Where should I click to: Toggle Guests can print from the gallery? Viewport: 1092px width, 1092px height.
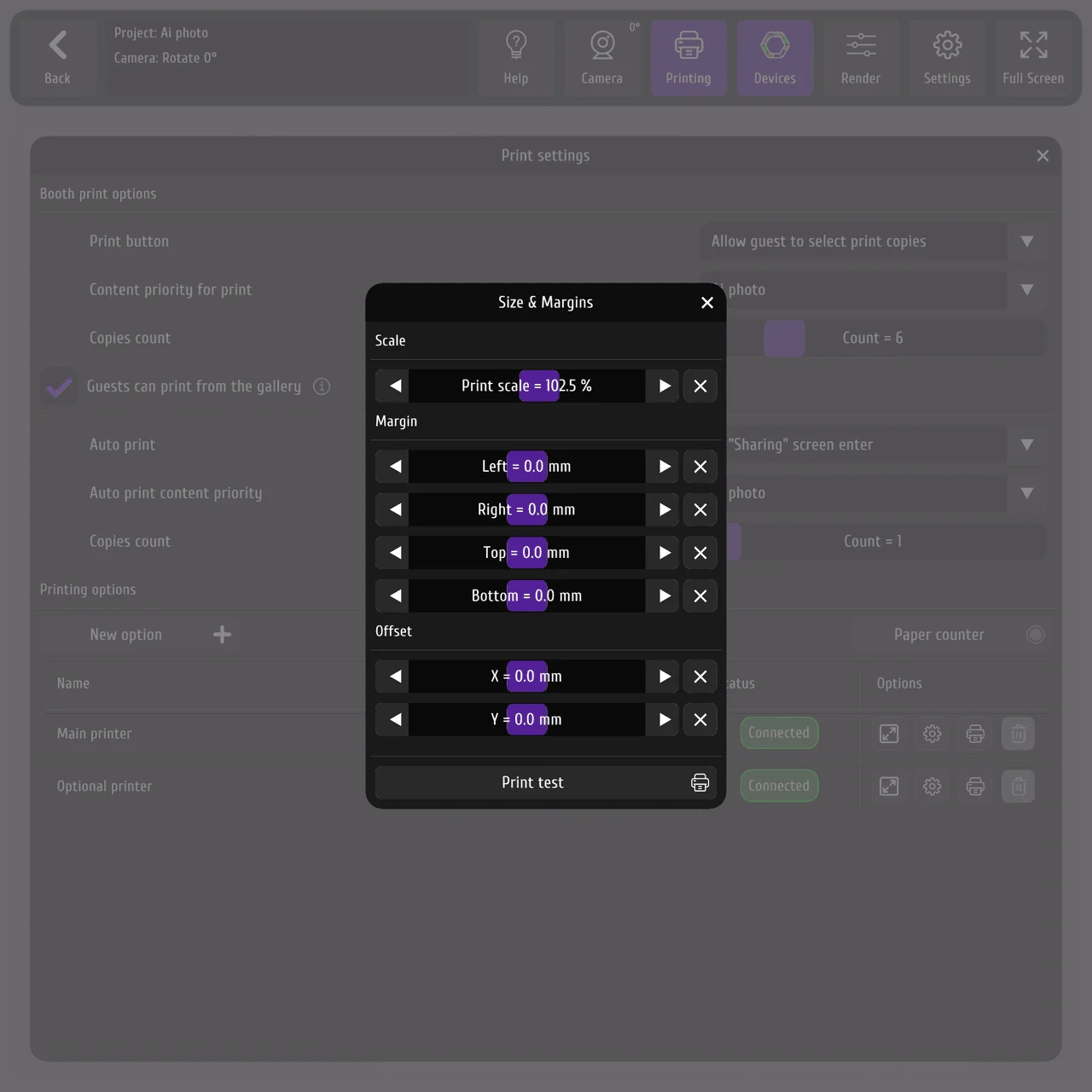pyautogui.click(x=59, y=386)
